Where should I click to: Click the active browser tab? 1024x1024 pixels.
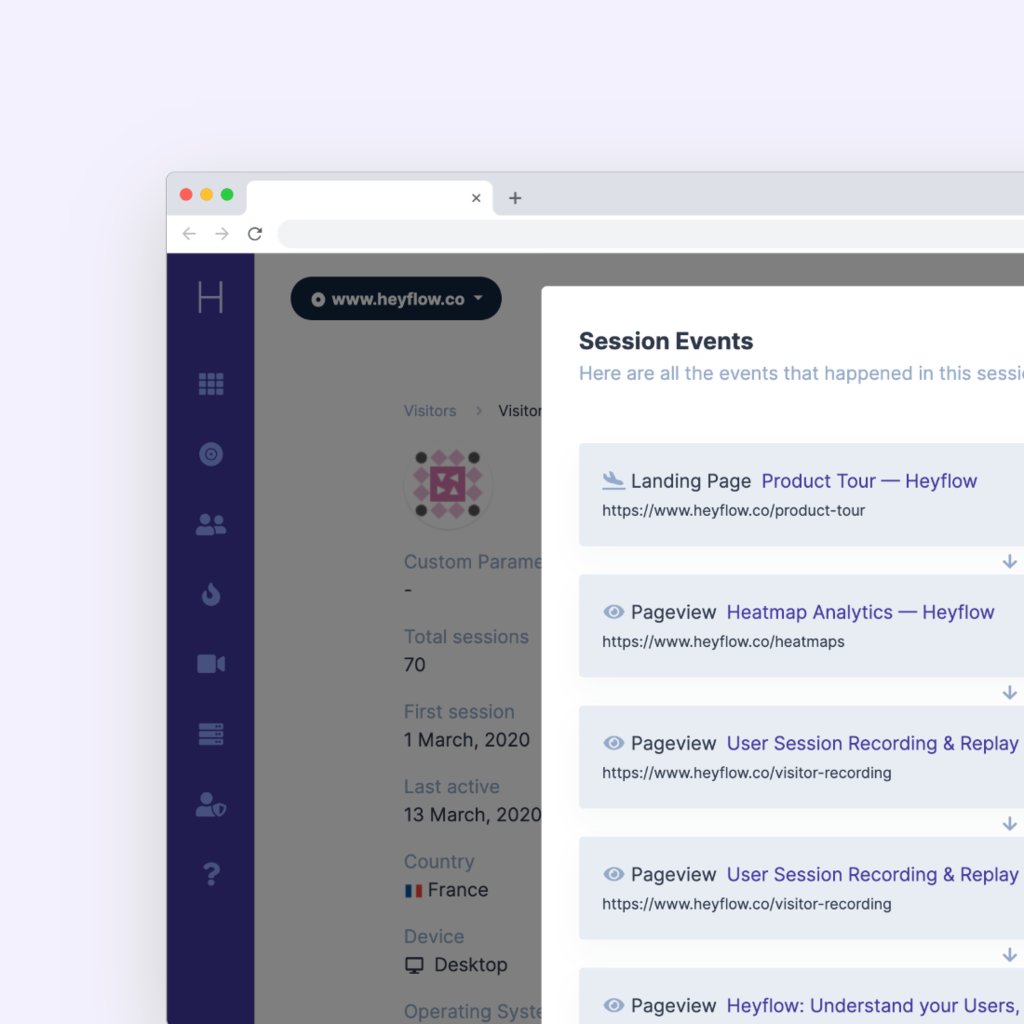370,198
